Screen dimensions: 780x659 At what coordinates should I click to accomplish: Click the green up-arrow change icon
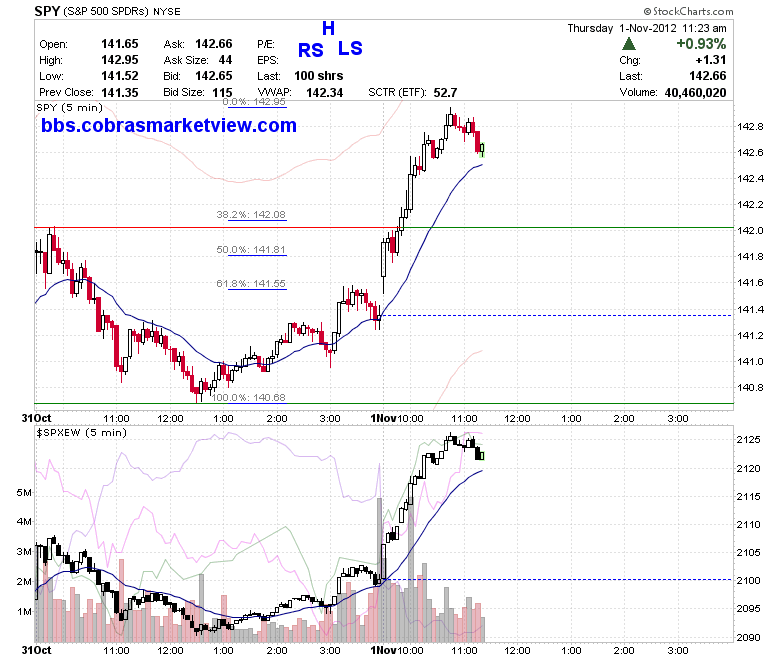click(629, 44)
